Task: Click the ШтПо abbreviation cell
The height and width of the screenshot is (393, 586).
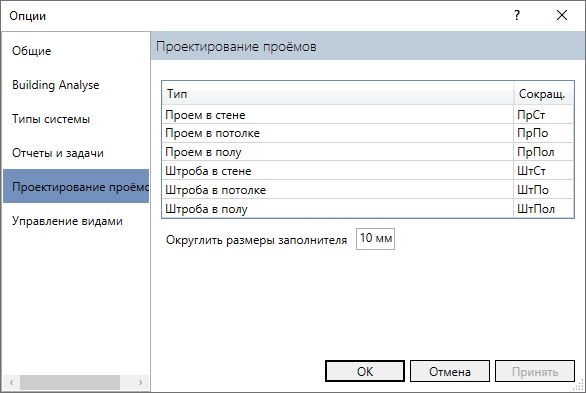Action: click(543, 190)
